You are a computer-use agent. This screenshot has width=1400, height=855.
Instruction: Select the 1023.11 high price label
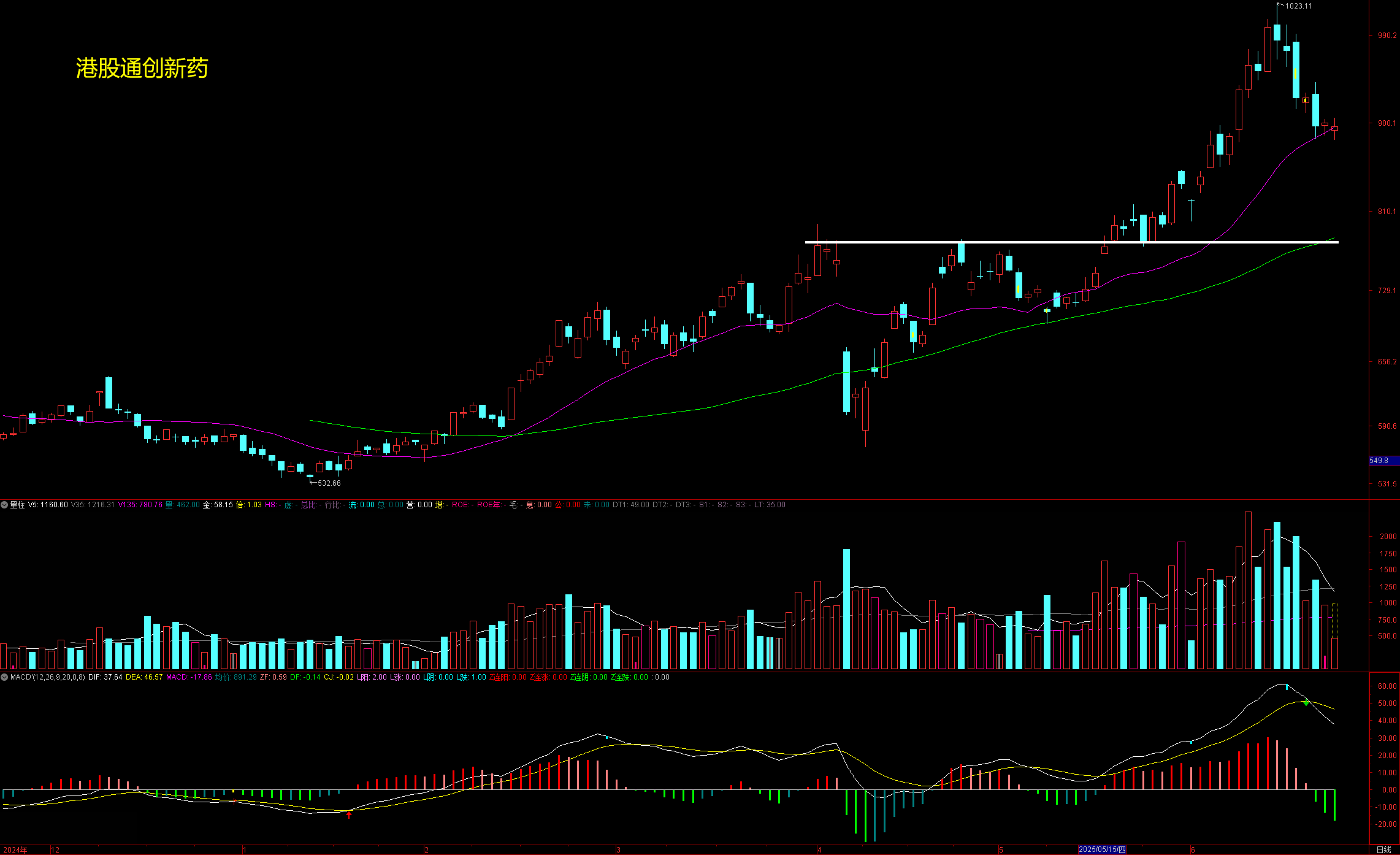pyautogui.click(x=1299, y=6)
